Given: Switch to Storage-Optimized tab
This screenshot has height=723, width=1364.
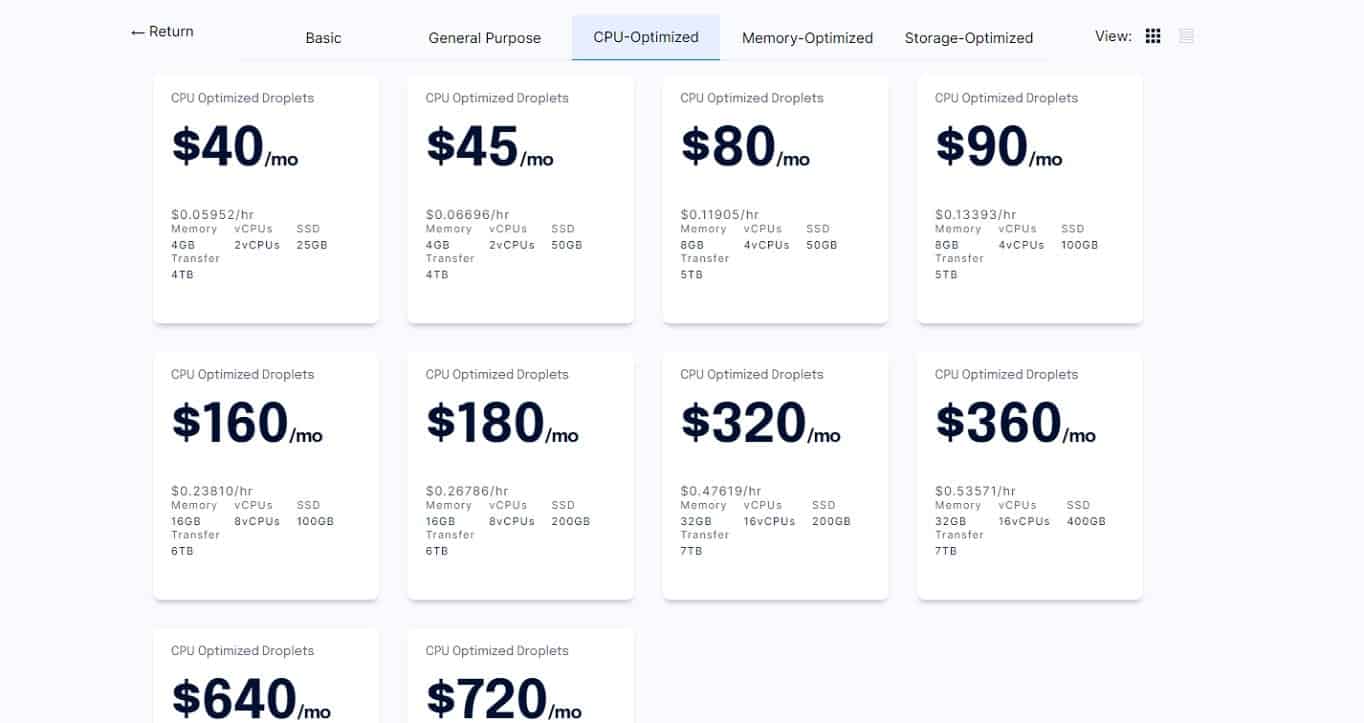Looking at the screenshot, I should 969,38.
